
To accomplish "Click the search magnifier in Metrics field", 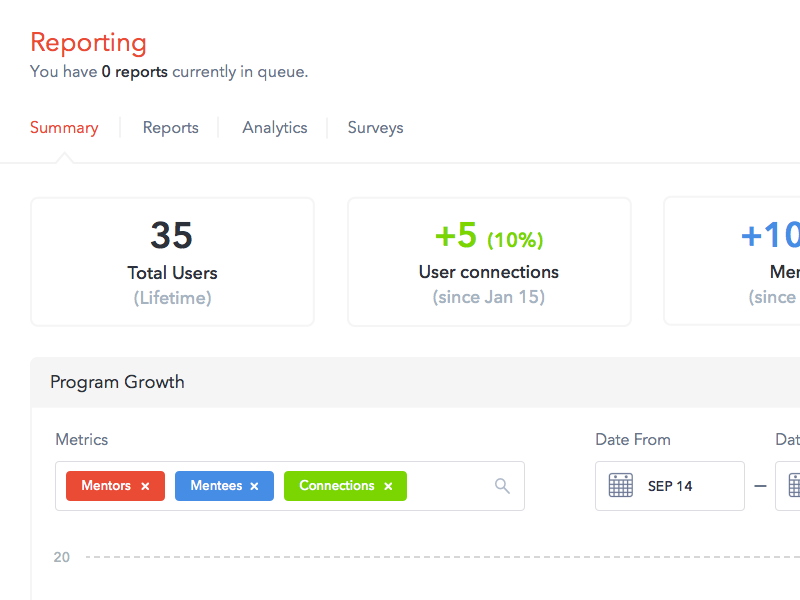I will tap(503, 486).
